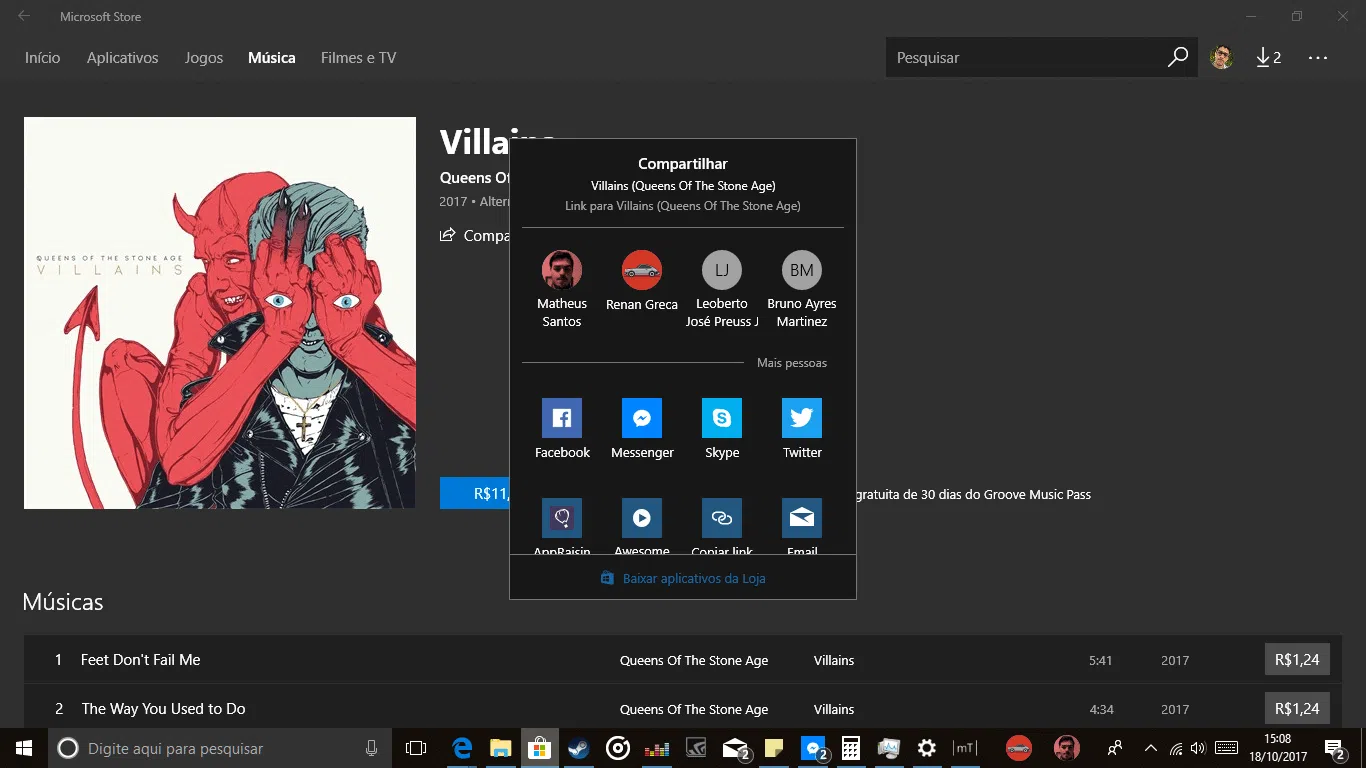
Task: Click the Compartilhar button behind the share panel
Action: click(475, 235)
